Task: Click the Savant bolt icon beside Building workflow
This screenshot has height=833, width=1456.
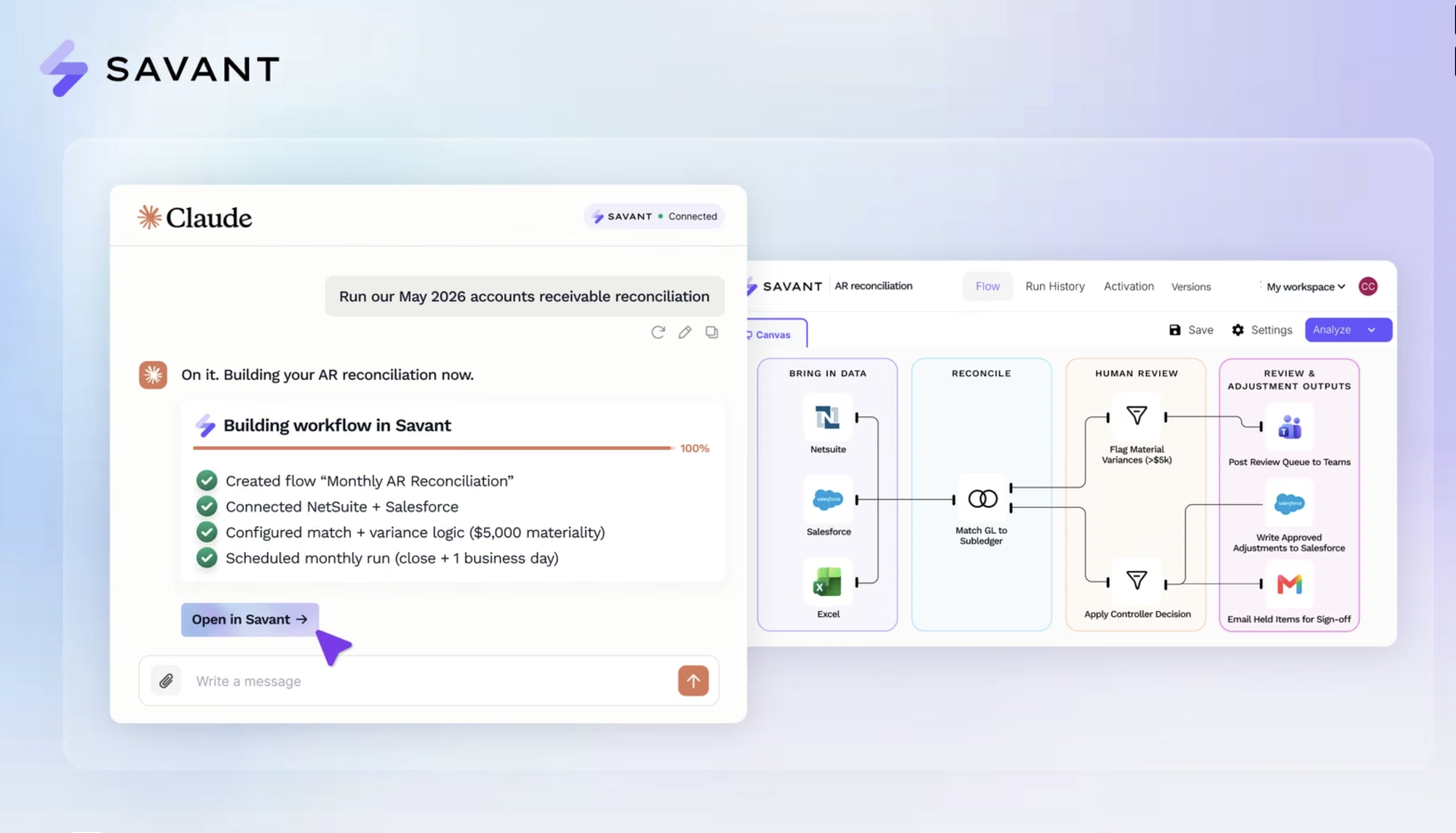Action: [x=205, y=425]
